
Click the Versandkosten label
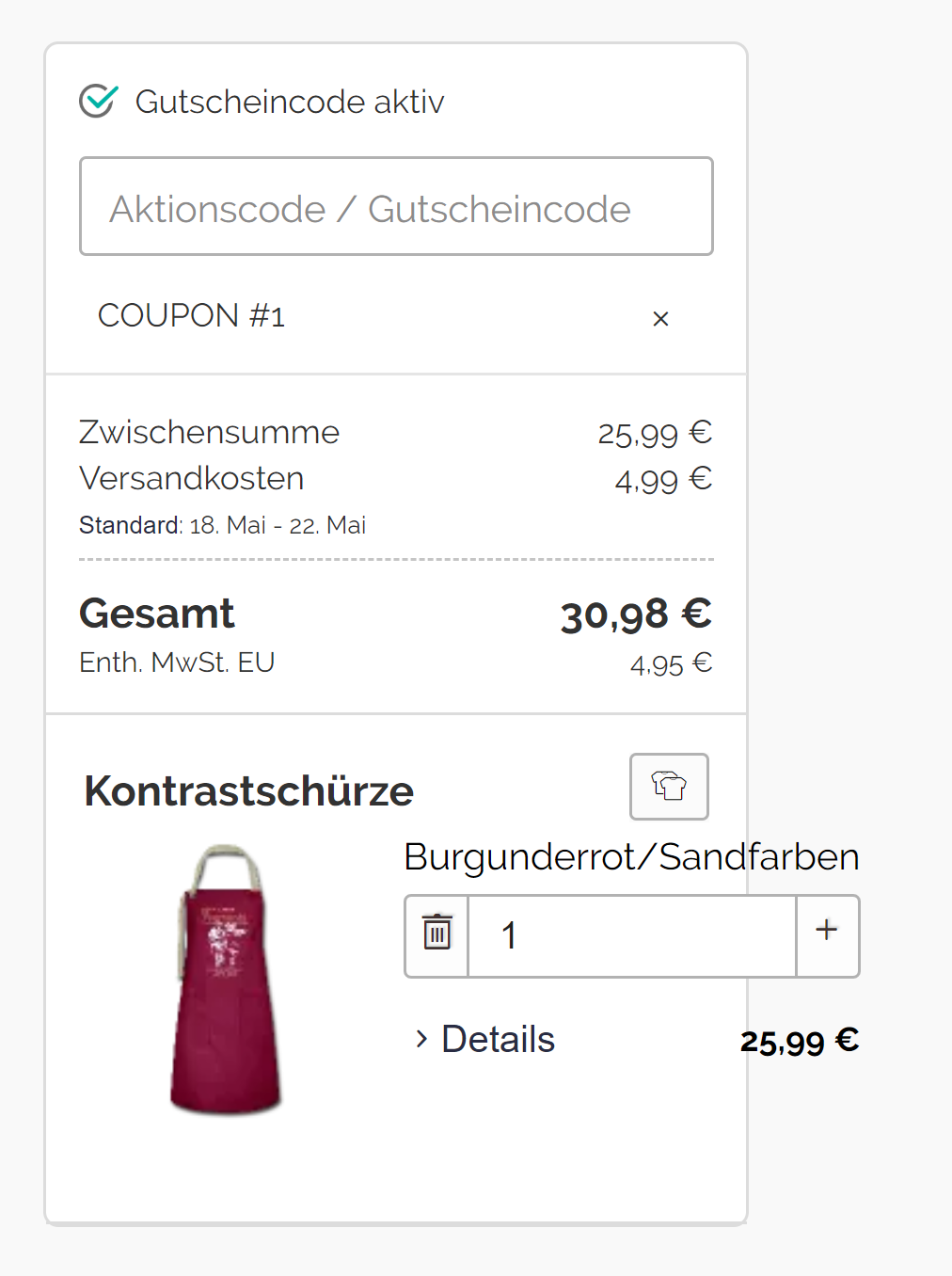pyautogui.click(x=192, y=478)
